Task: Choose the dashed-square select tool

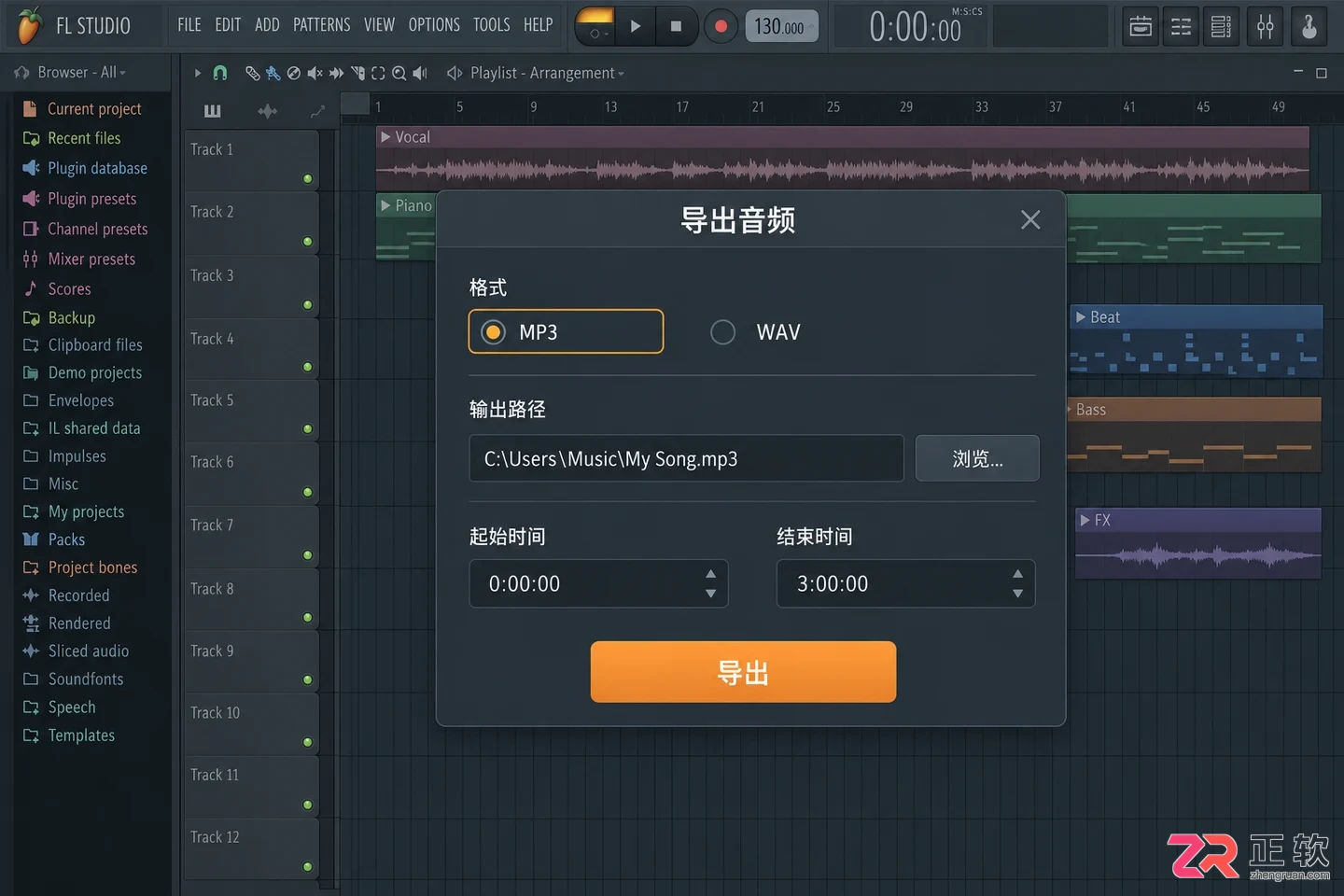Action: [378, 73]
